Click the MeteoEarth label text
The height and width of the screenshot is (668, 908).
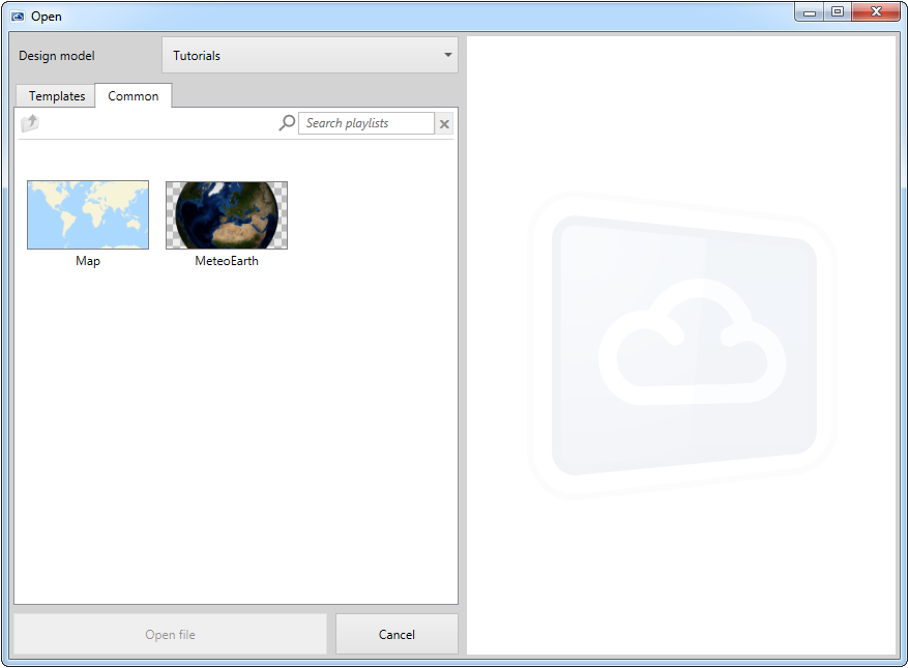coord(226,261)
